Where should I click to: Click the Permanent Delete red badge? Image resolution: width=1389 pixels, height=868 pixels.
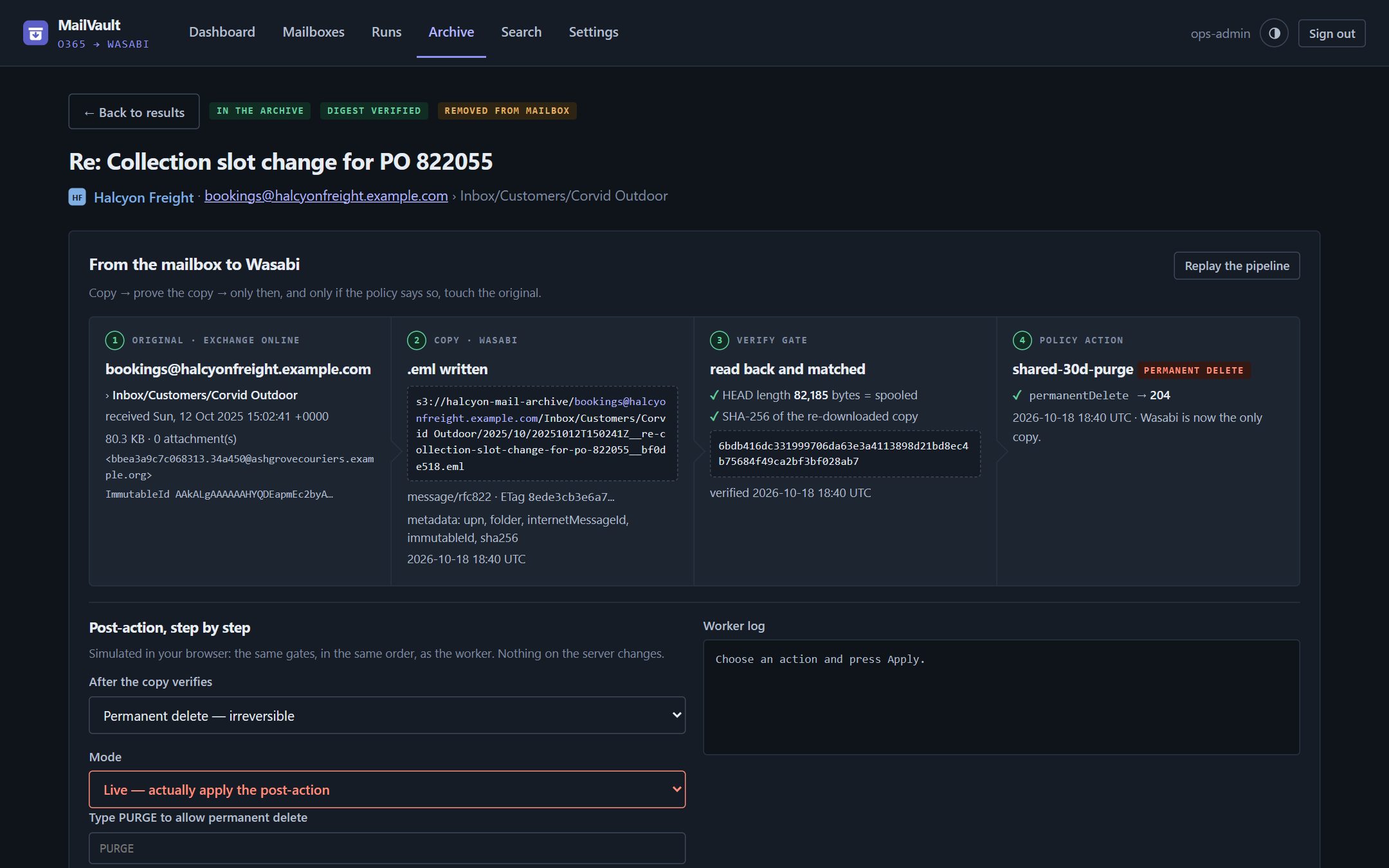click(1194, 370)
